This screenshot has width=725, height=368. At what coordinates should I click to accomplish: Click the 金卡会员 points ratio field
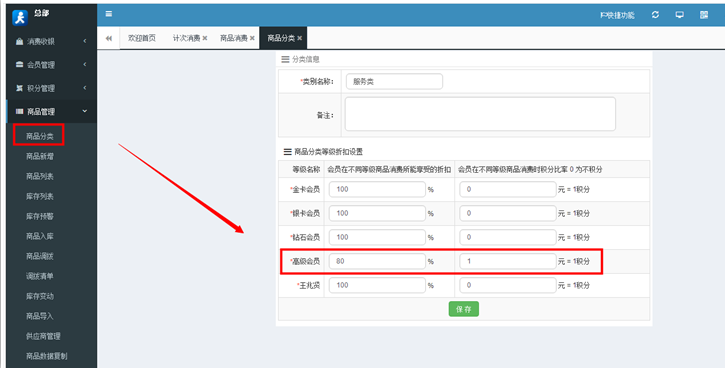click(508, 189)
